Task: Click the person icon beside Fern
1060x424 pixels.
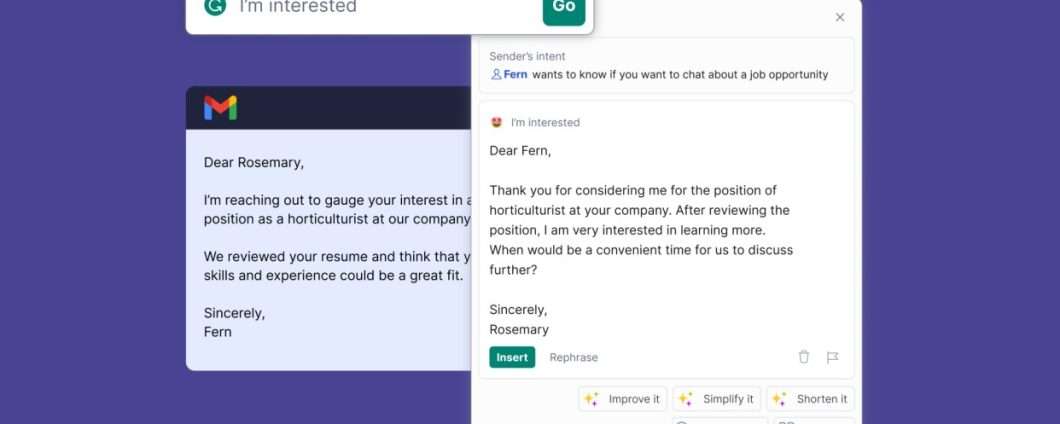Action: pos(496,74)
